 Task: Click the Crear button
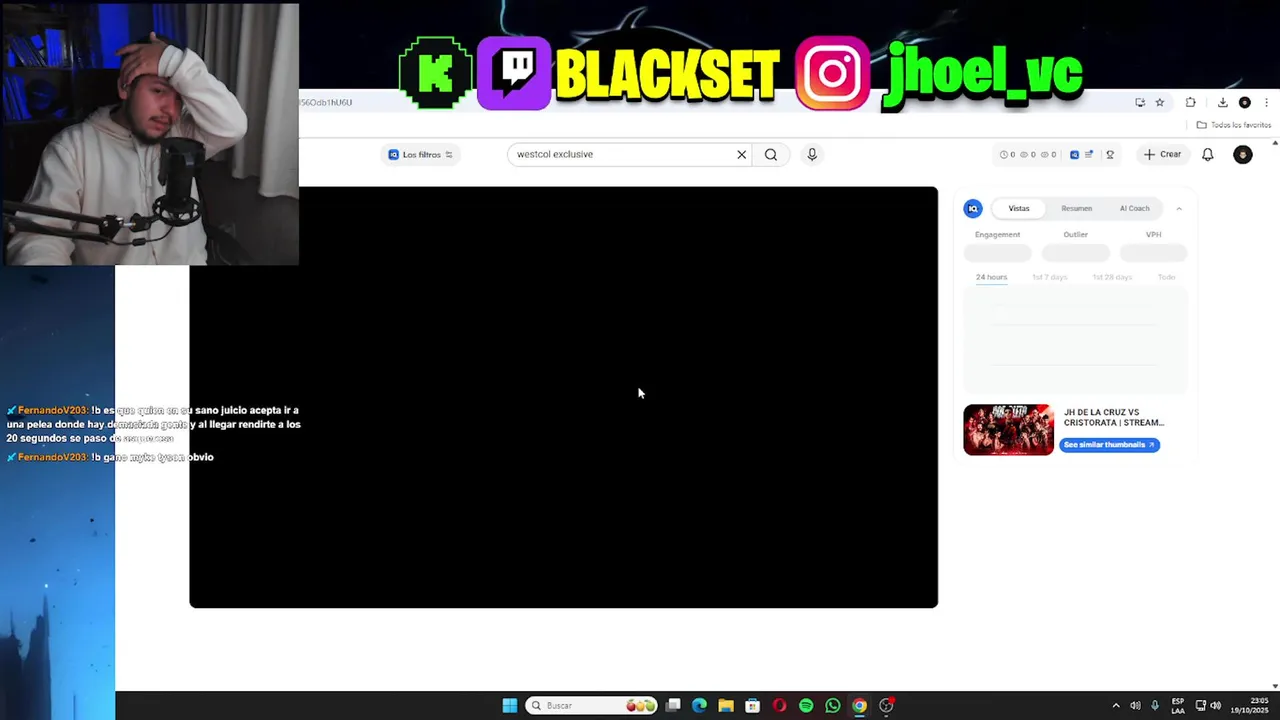click(1163, 155)
